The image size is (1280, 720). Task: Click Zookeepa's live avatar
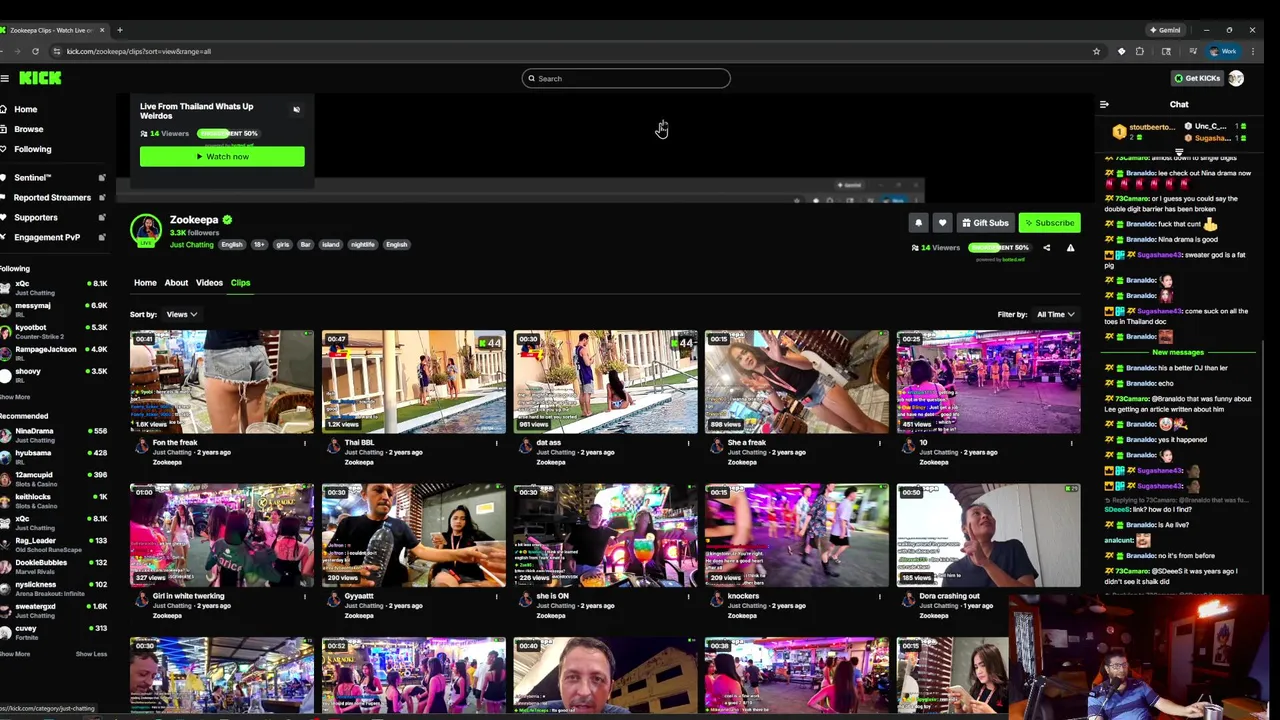[x=146, y=230]
